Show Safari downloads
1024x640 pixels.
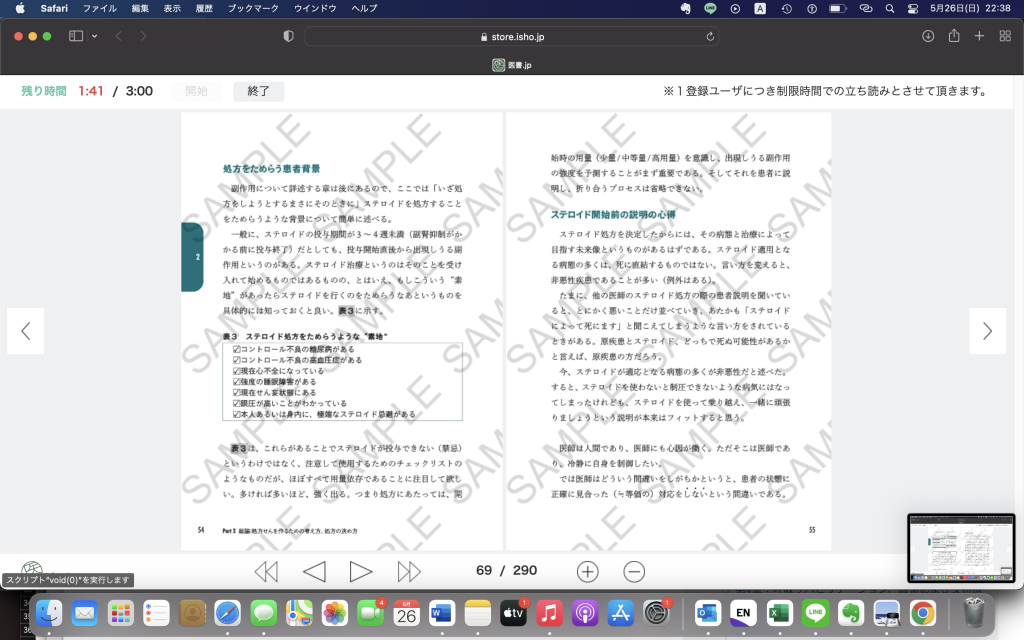pos(928,36)
